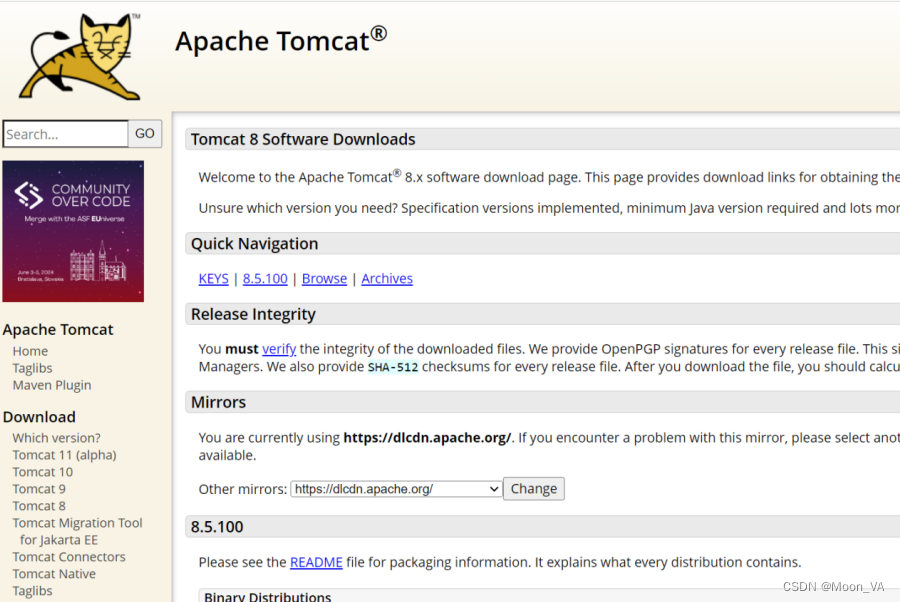
Task: Open Which version? sidebar link
Action: (x=56, y=438)
